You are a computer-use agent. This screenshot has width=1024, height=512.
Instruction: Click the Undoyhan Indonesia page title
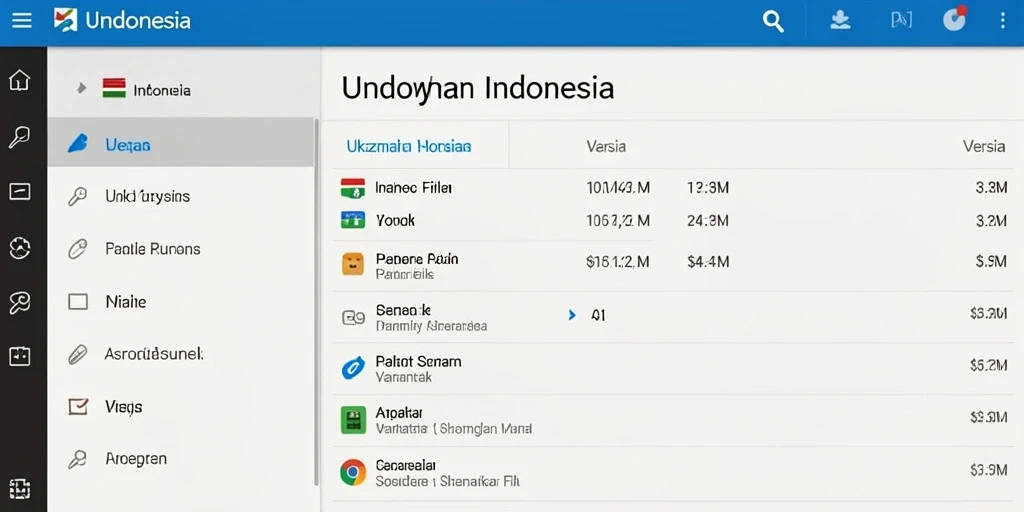[477, 88]
